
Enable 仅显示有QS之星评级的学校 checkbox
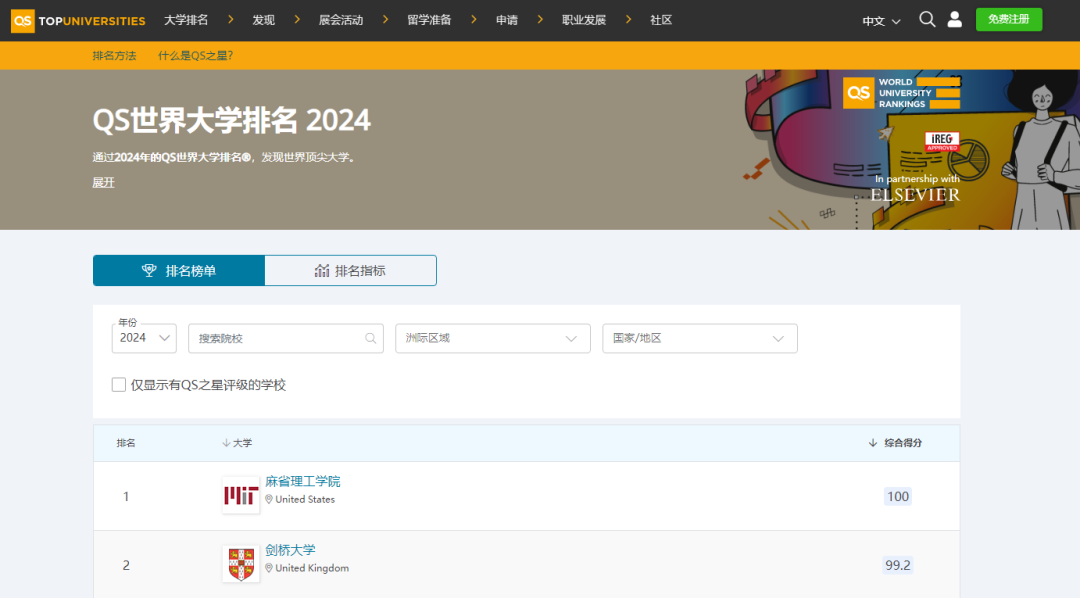pos(119,385)
